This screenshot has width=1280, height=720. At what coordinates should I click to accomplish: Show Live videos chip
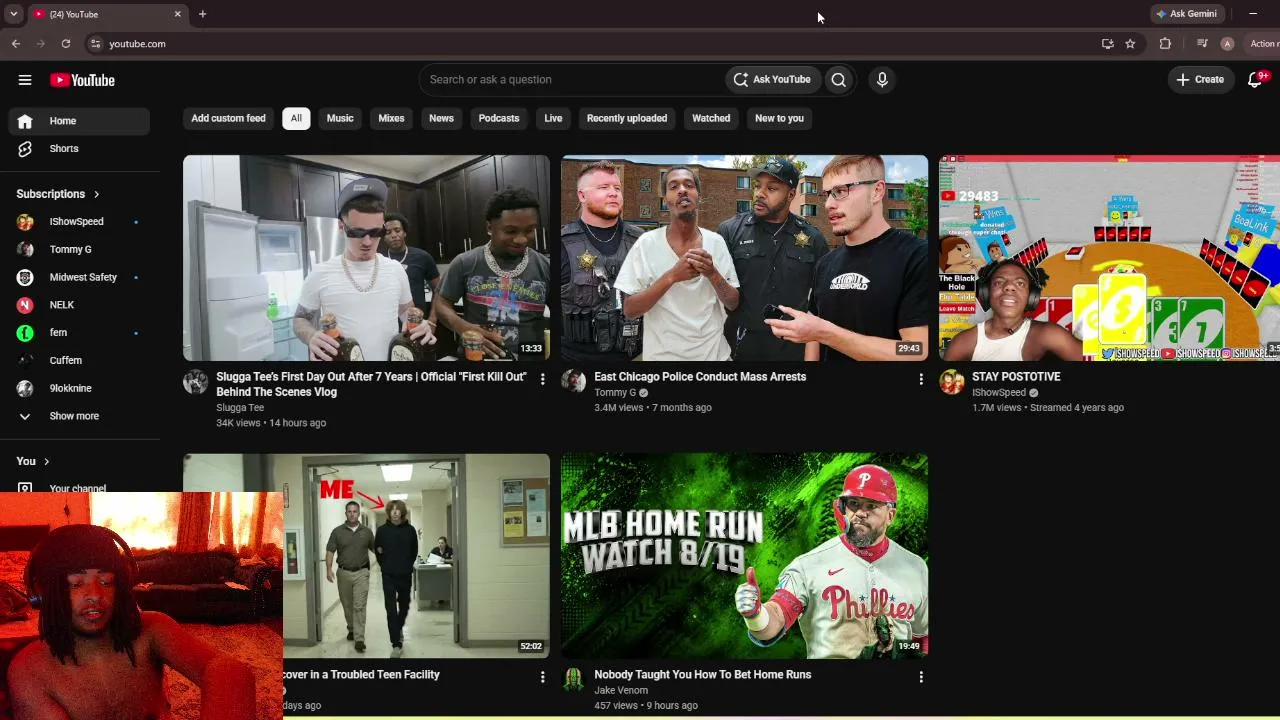(x=553, y=118)
